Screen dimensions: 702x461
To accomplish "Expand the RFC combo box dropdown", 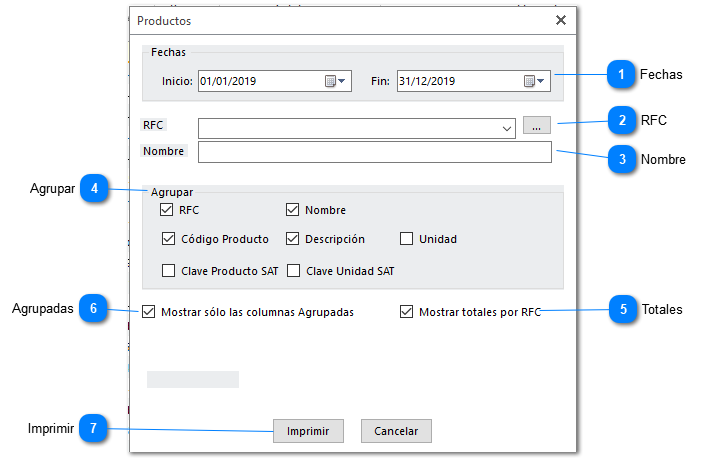I will pos(506,129).
